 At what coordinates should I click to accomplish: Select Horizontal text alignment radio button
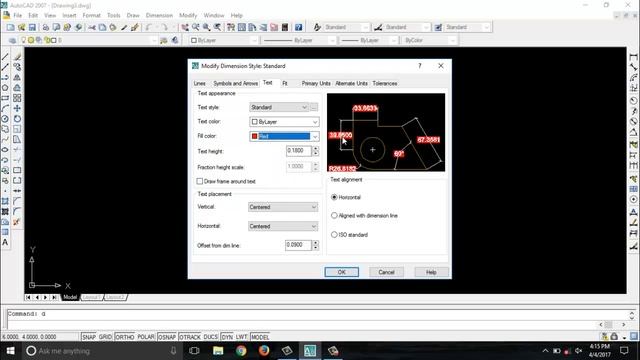334,197
